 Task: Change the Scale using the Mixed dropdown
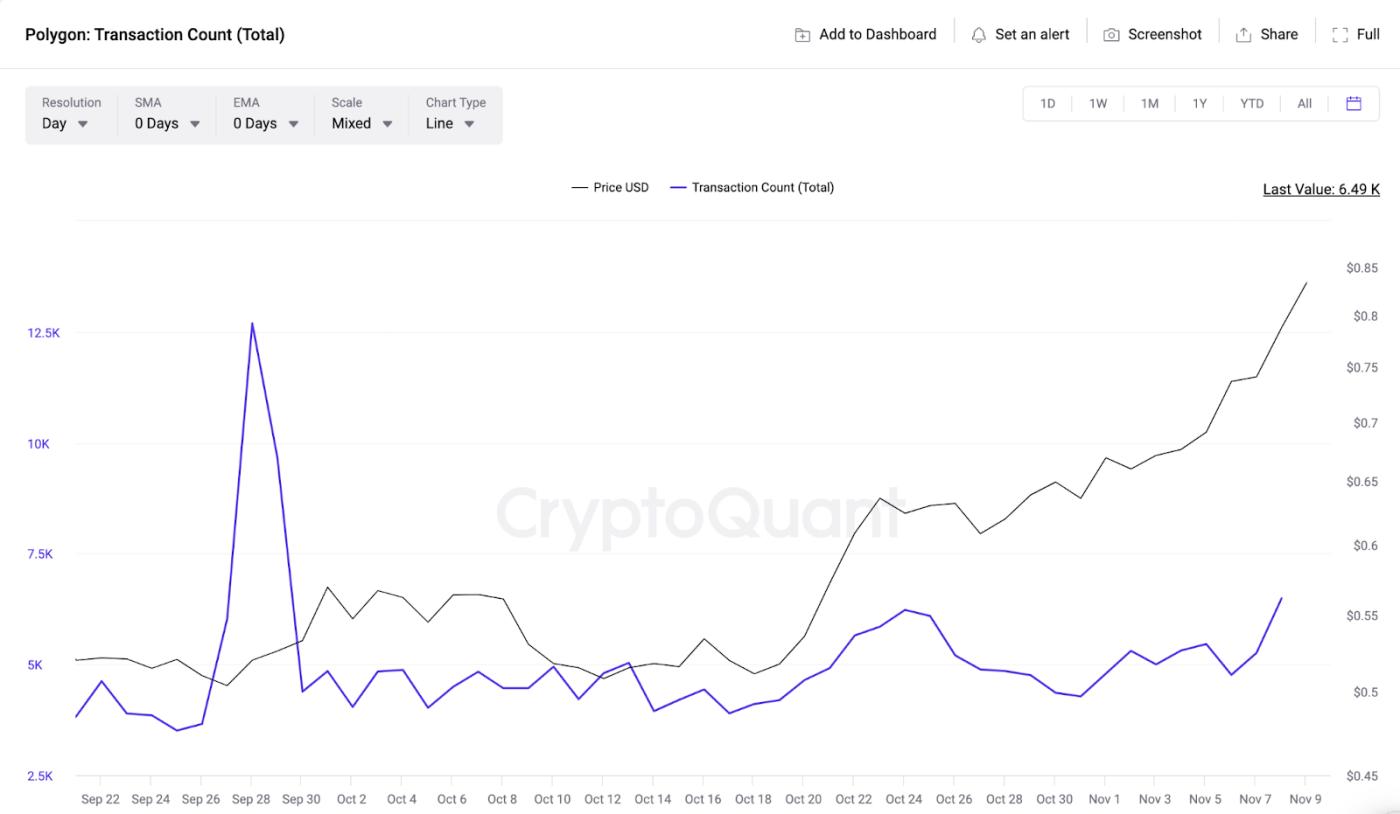tap(359, 123)
